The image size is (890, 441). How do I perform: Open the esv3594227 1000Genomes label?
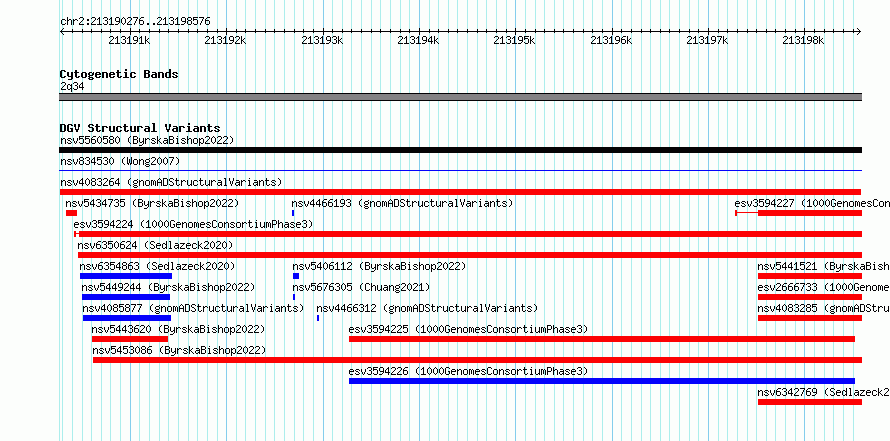(812, 203)
